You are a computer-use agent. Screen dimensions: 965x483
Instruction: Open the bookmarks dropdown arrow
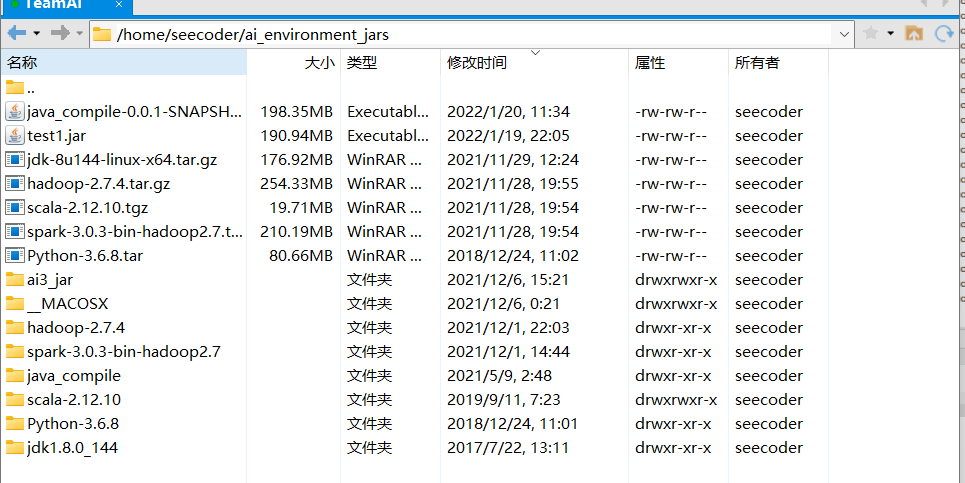click(890, 33)
